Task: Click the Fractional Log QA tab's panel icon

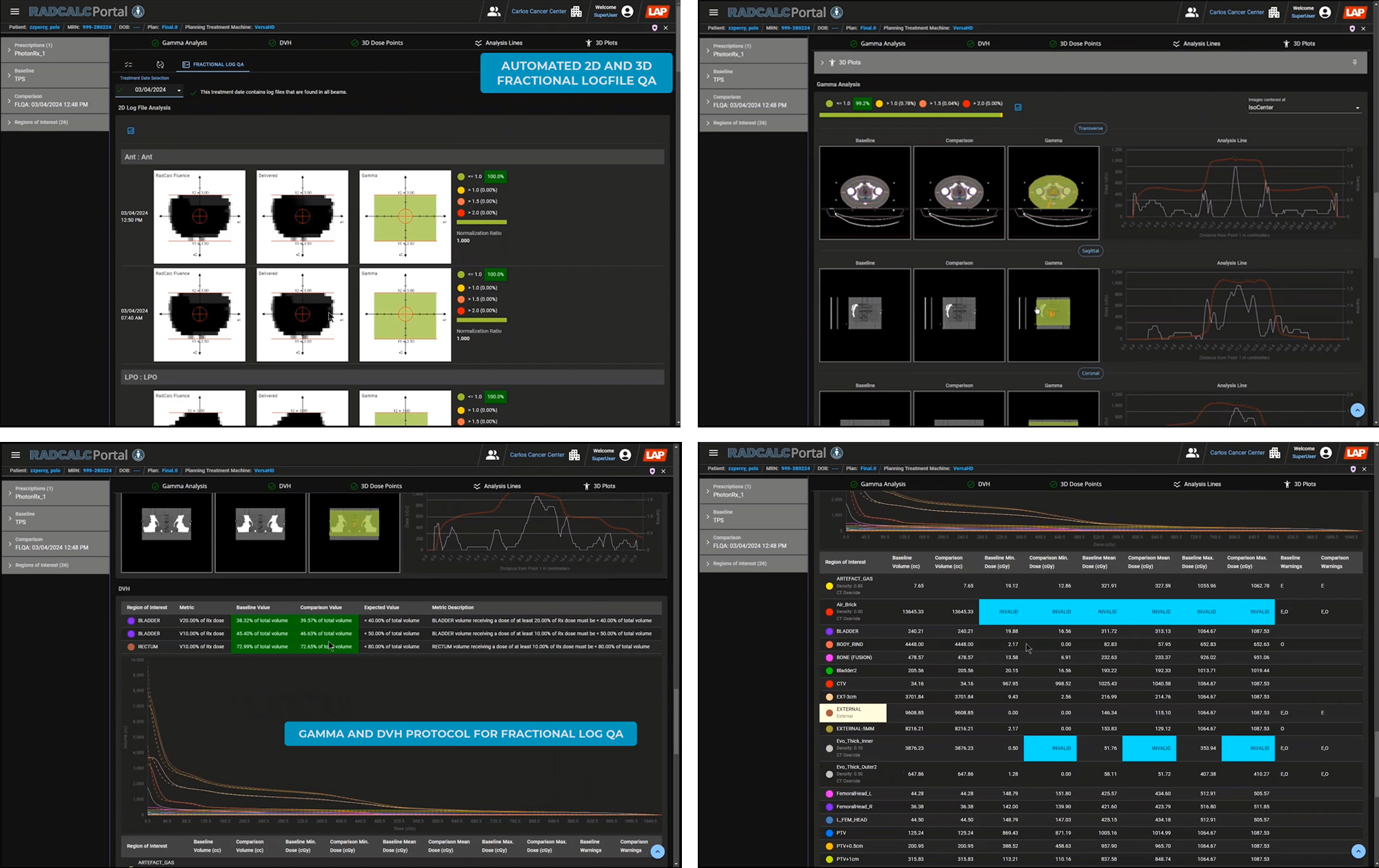Action: [186, 65]
